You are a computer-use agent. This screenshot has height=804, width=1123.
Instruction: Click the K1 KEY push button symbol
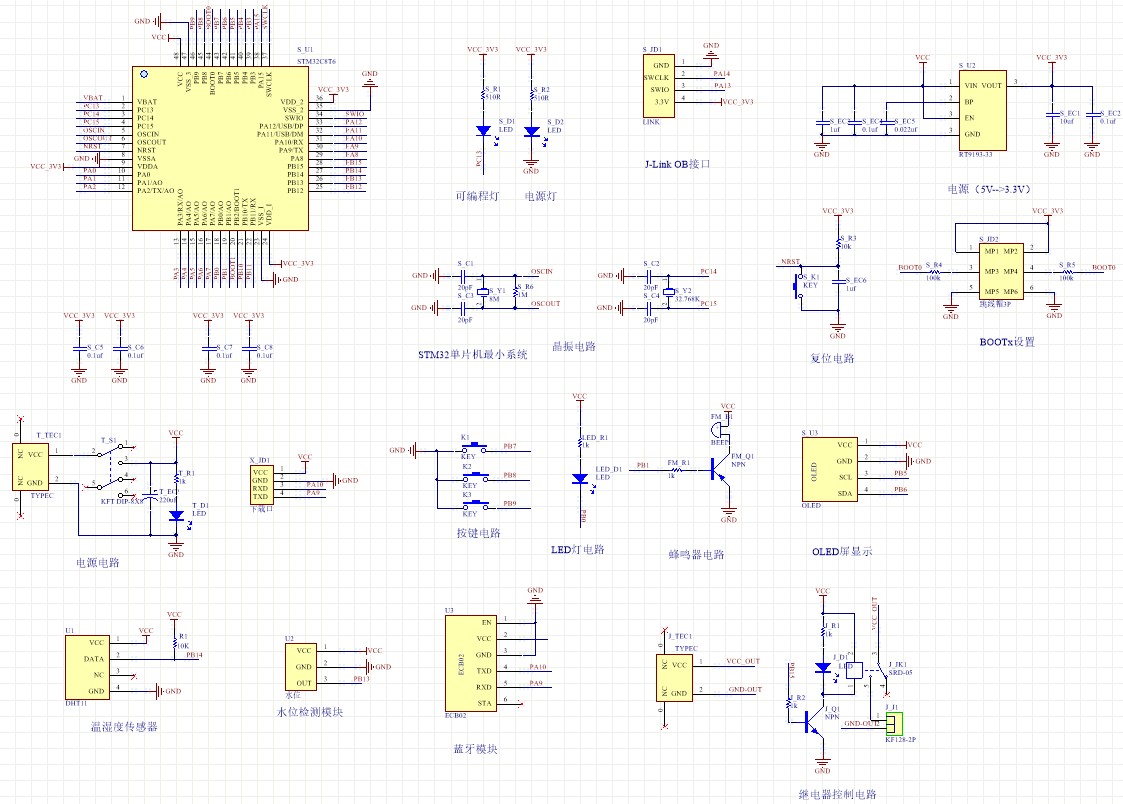(474, 446)
